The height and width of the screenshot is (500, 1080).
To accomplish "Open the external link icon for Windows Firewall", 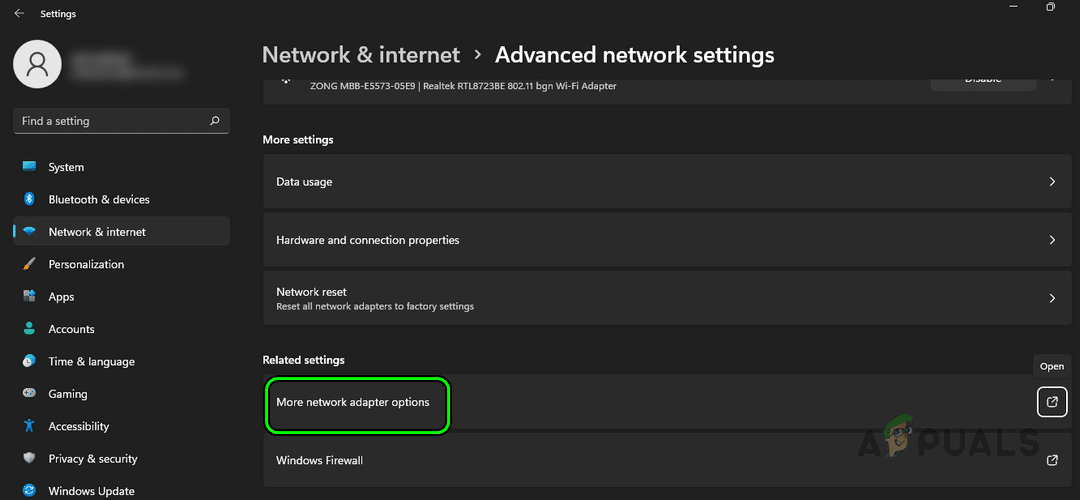I will [1052, 460].
